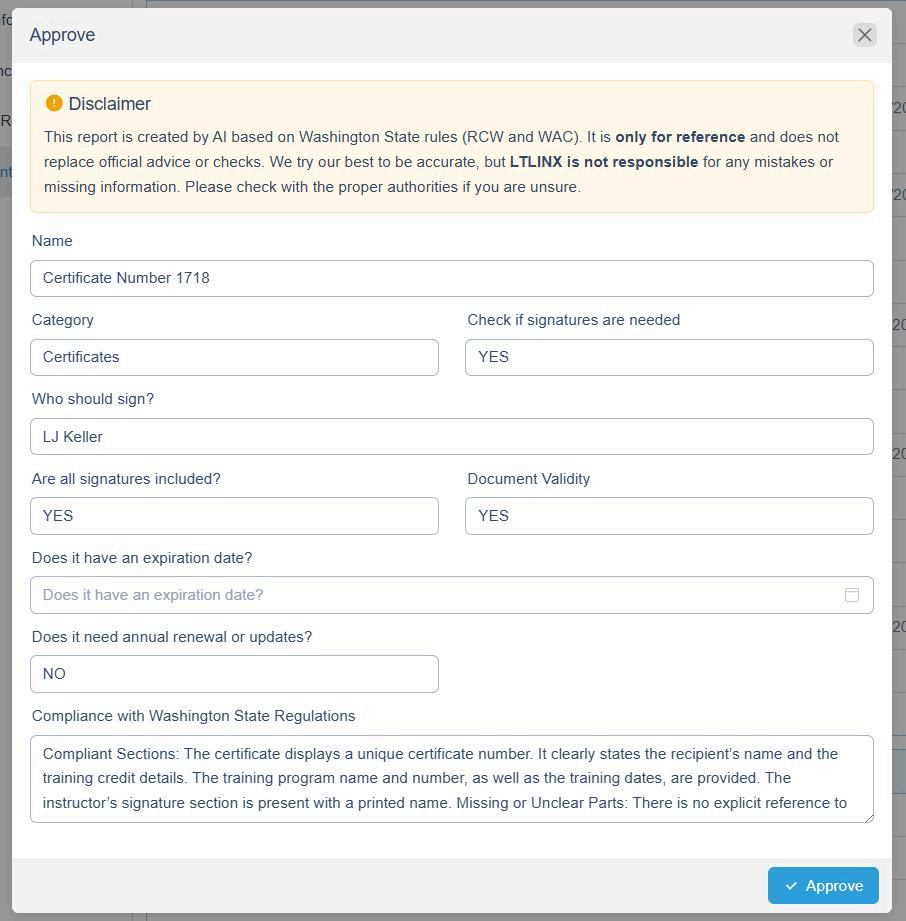Image resolution: width=906 pixels, height=921 pixels.
Task: Click the Approve button
Action: click(823, 886)
